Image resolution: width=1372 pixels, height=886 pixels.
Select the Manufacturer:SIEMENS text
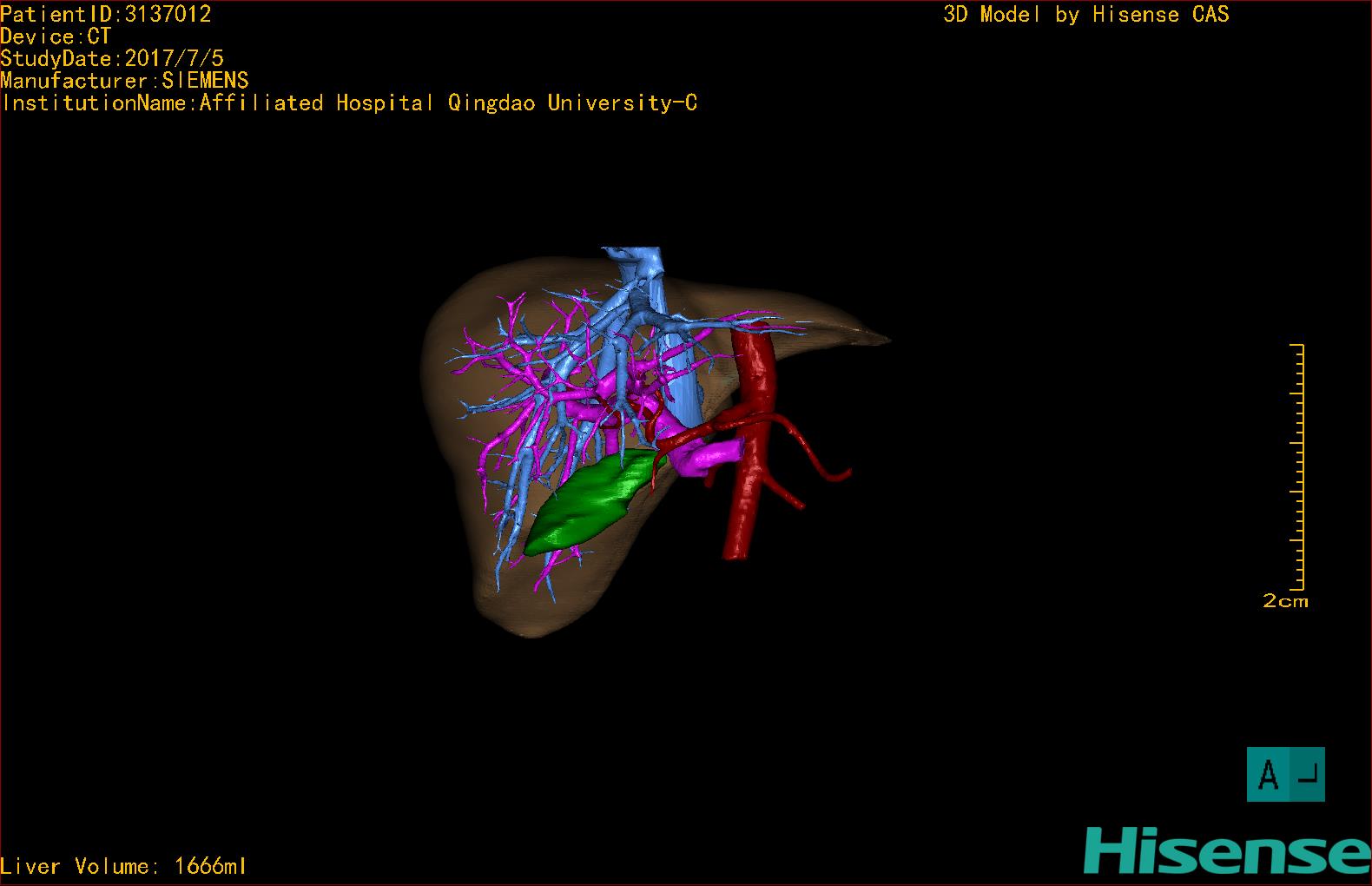pyautogui.click(x=124, y=81)
